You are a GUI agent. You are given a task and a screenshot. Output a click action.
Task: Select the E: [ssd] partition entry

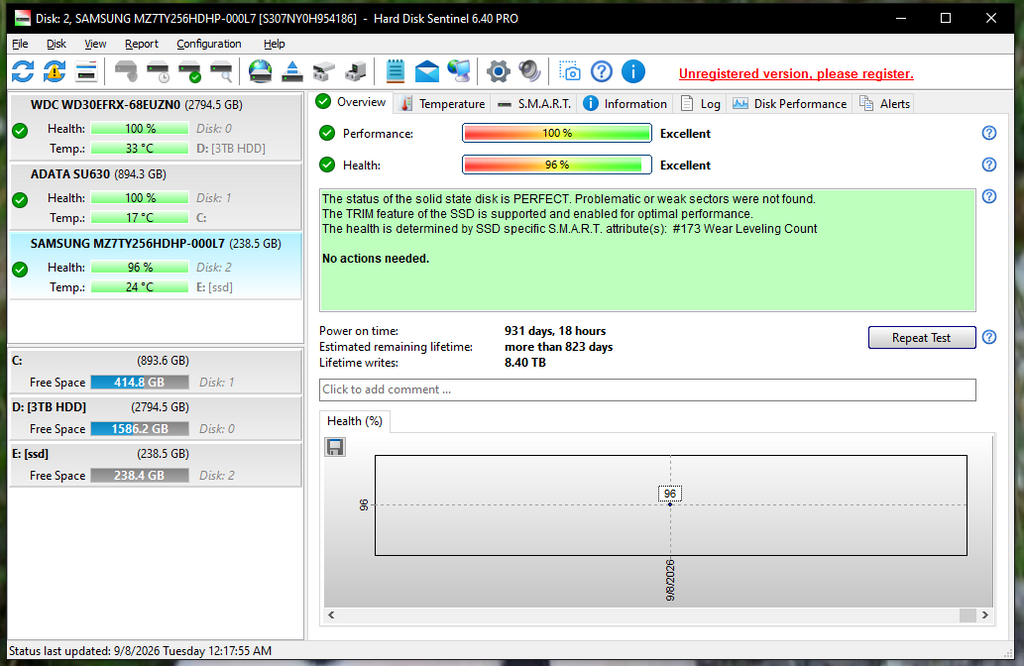click(x=155, y=464)
